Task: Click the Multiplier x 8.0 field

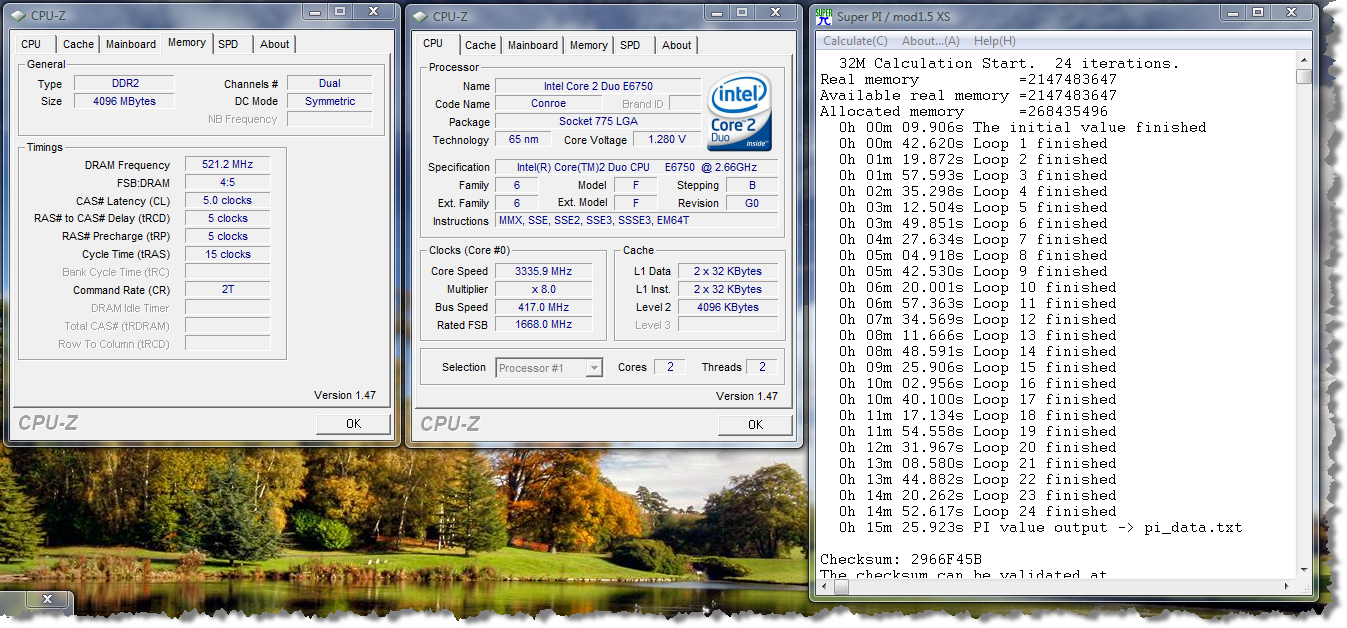Action: (544, 289)
